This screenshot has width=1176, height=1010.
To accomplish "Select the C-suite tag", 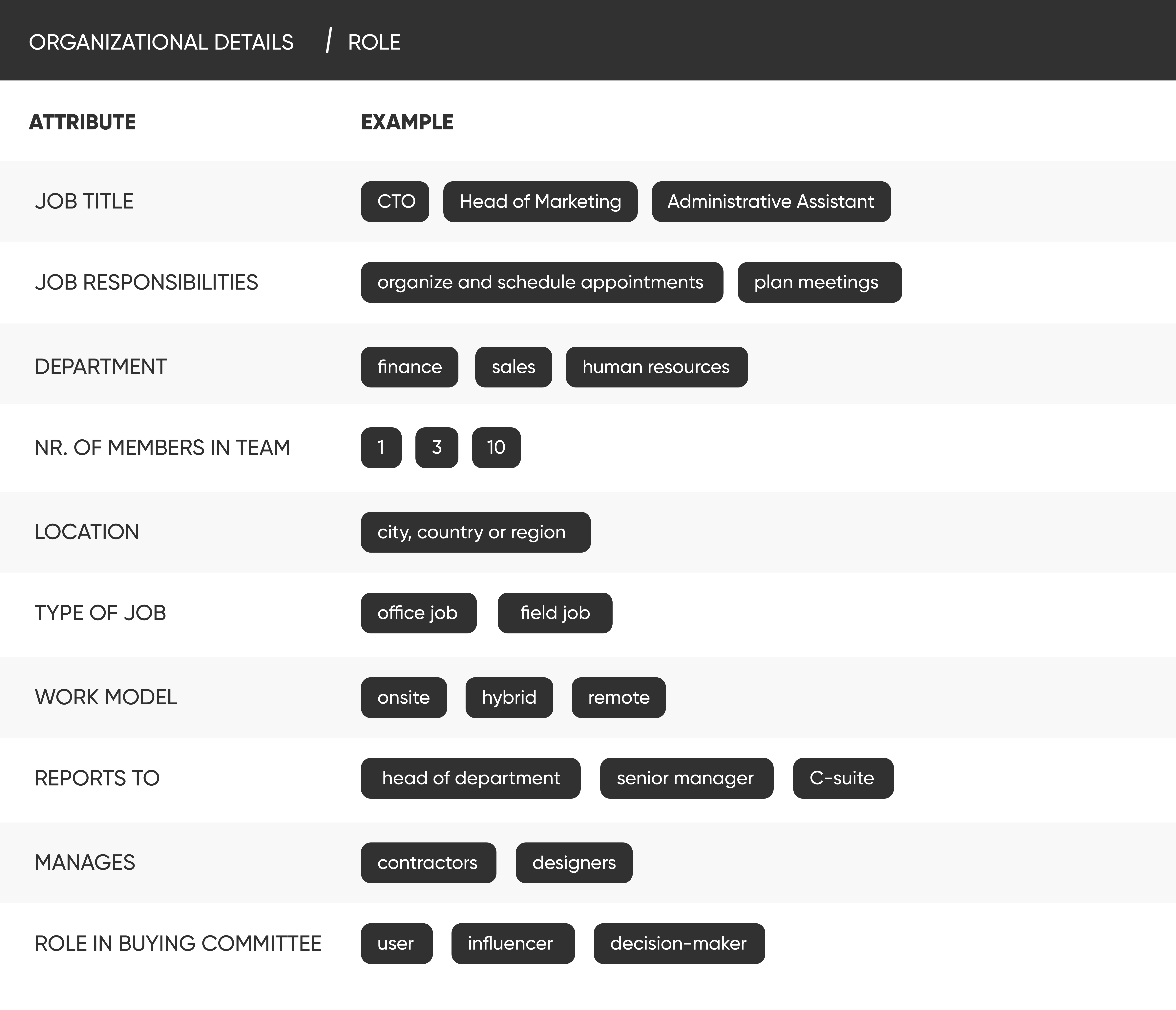I will 843,778.
